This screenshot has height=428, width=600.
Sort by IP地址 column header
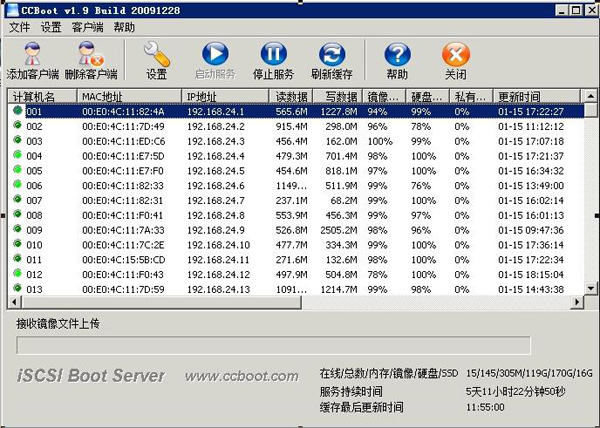pyautogui.click(x=225, y=97)
